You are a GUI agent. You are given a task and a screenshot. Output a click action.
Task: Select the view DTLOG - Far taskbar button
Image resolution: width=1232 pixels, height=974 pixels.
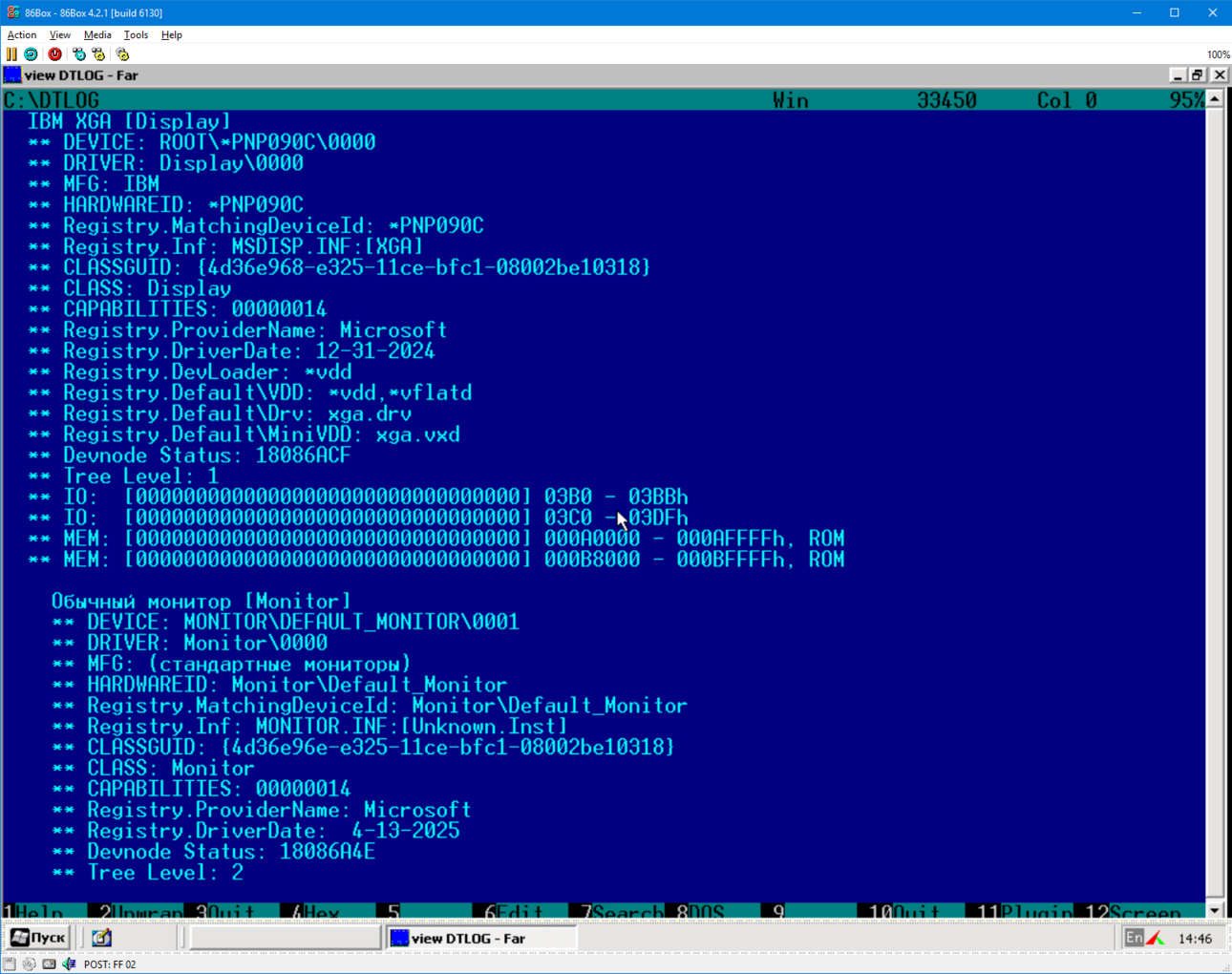(x=481, y=939)
